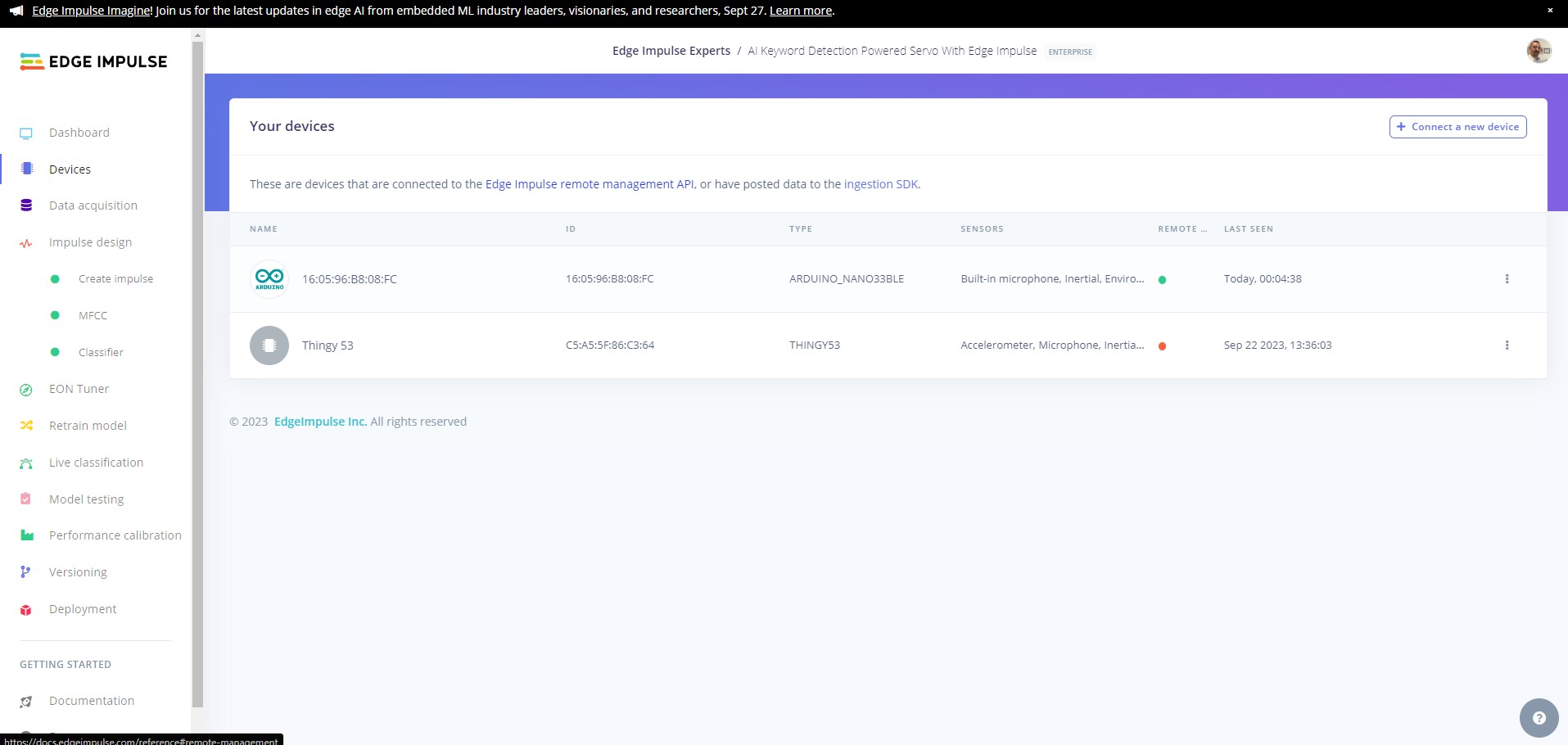This screenshot has height=745, width=1568.
Task: Open Performance calibration page
Action: 115,535
